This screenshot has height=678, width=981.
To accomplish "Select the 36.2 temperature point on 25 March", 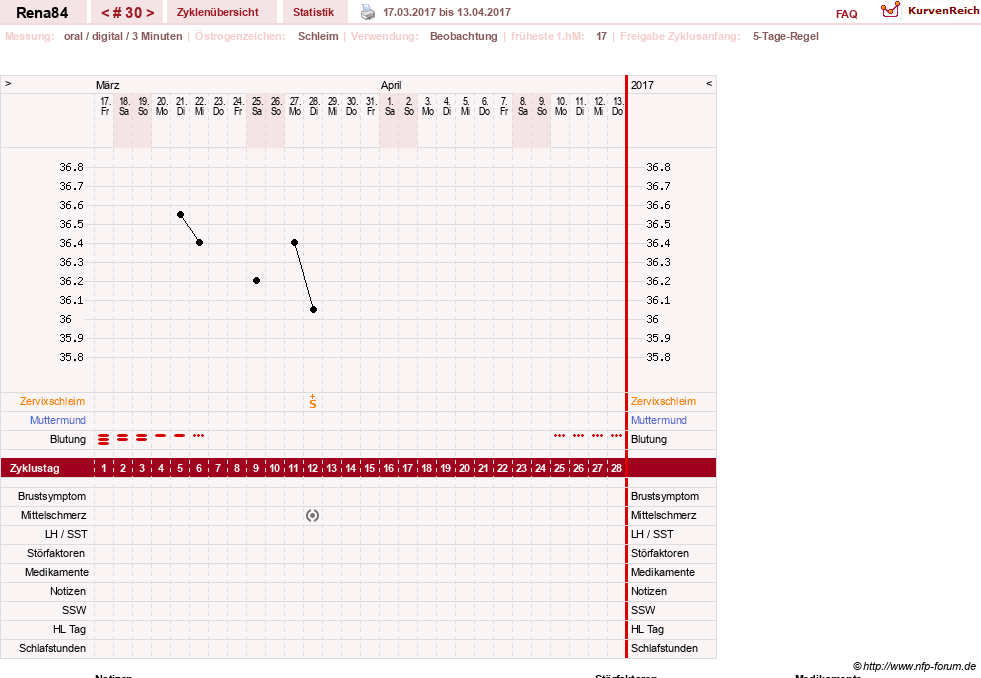I will tap(257, 281).
